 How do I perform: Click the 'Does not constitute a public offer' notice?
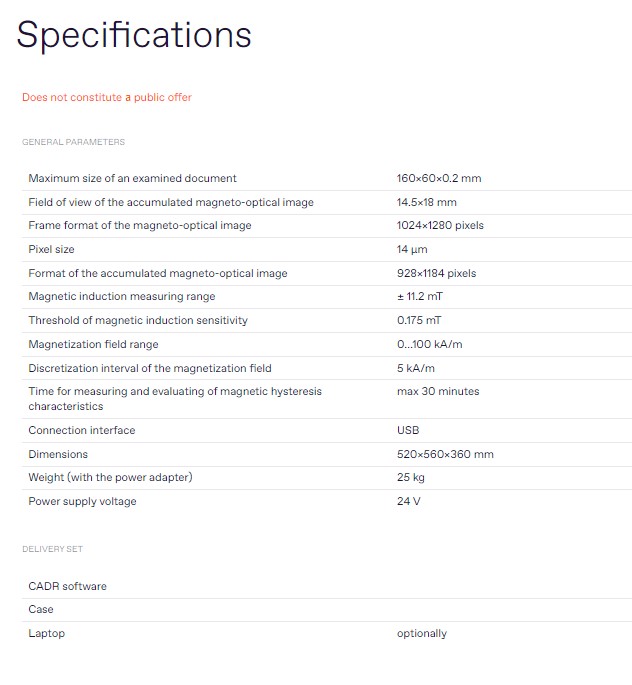(x=107, y=97)
